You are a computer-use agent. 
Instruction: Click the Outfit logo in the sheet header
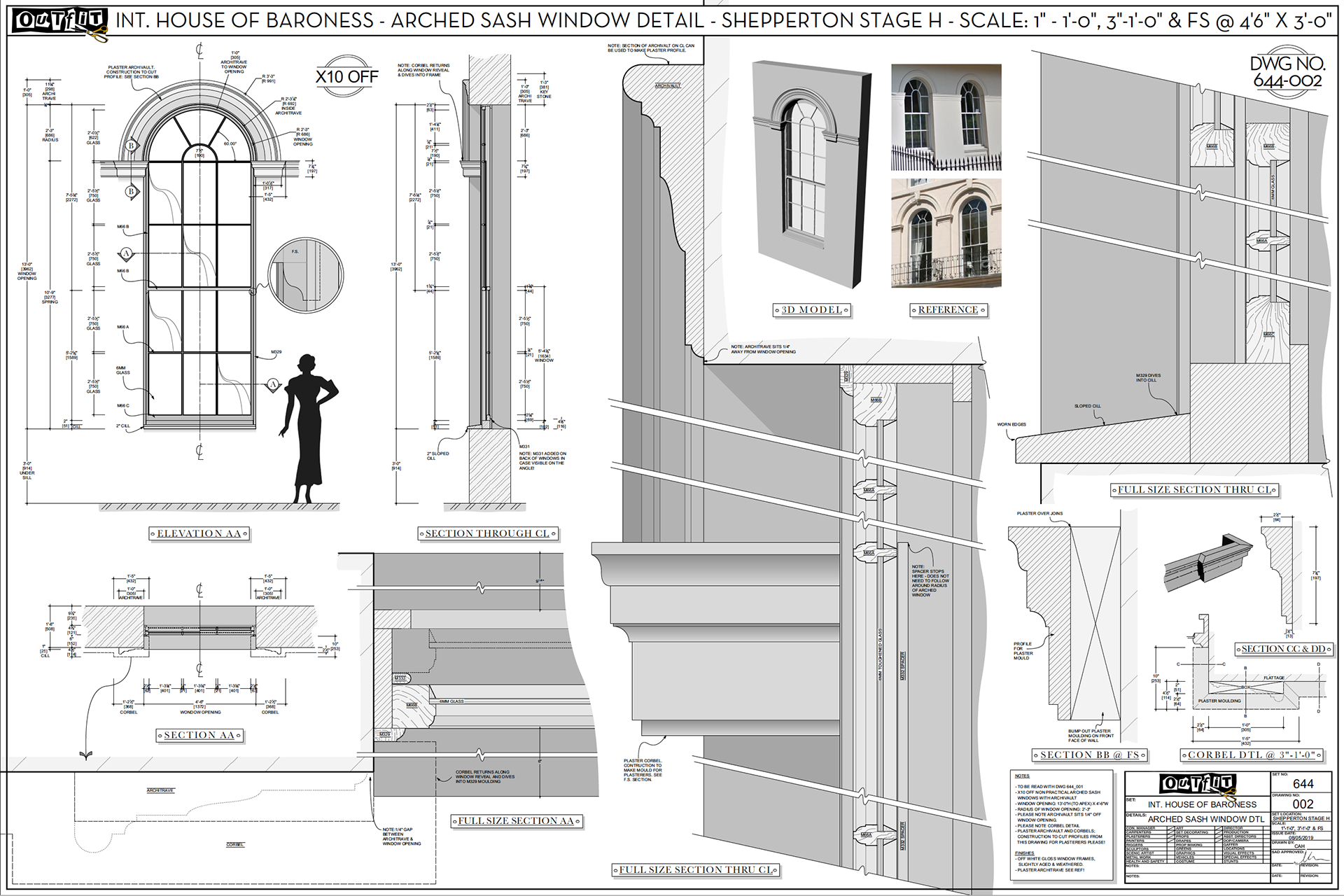pyautogui.click(x=59, y=22)
